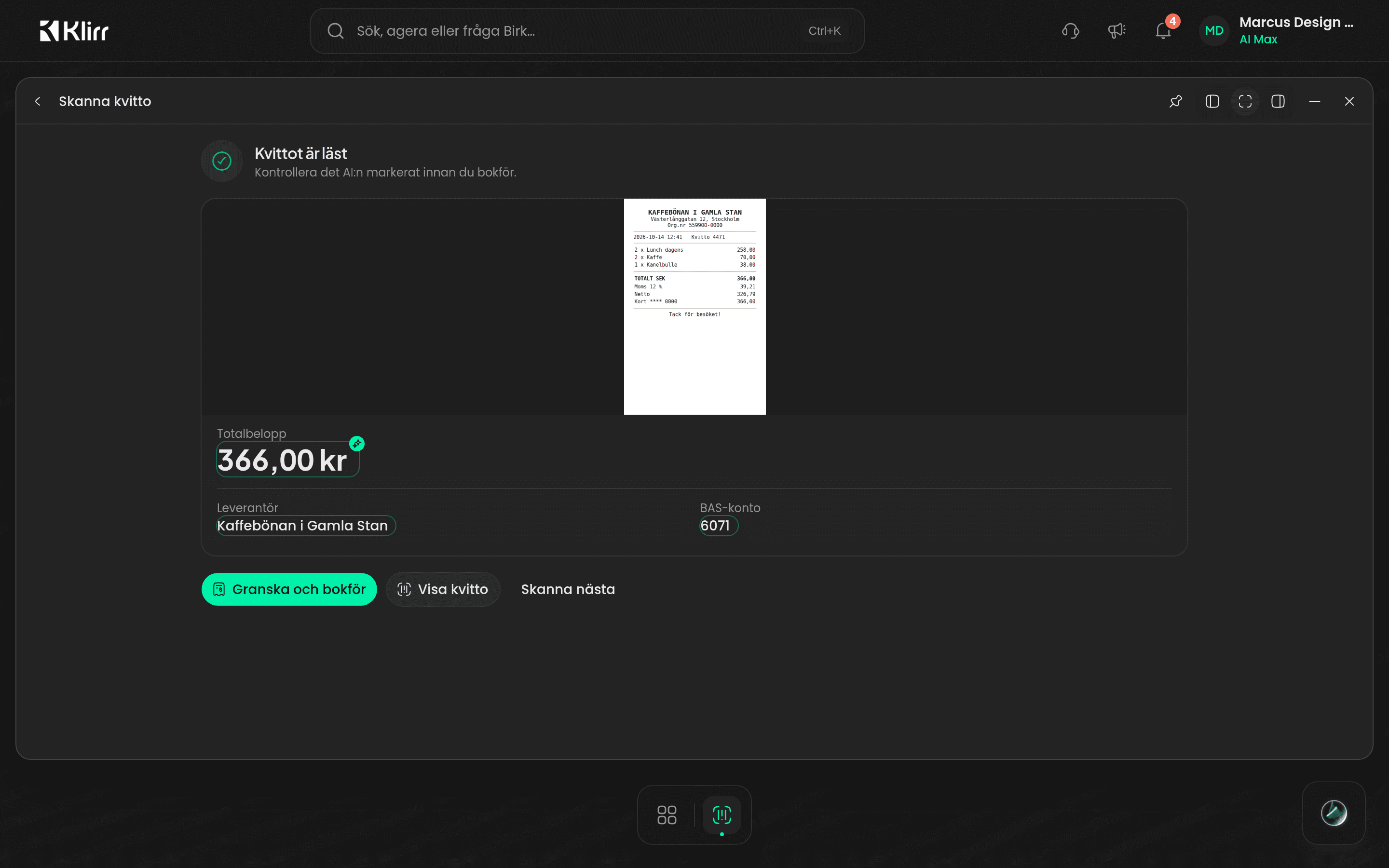Pin the Skanna kvitto panel
Viewport: 1389px width, 868px height.
[x=1175, y=102]
